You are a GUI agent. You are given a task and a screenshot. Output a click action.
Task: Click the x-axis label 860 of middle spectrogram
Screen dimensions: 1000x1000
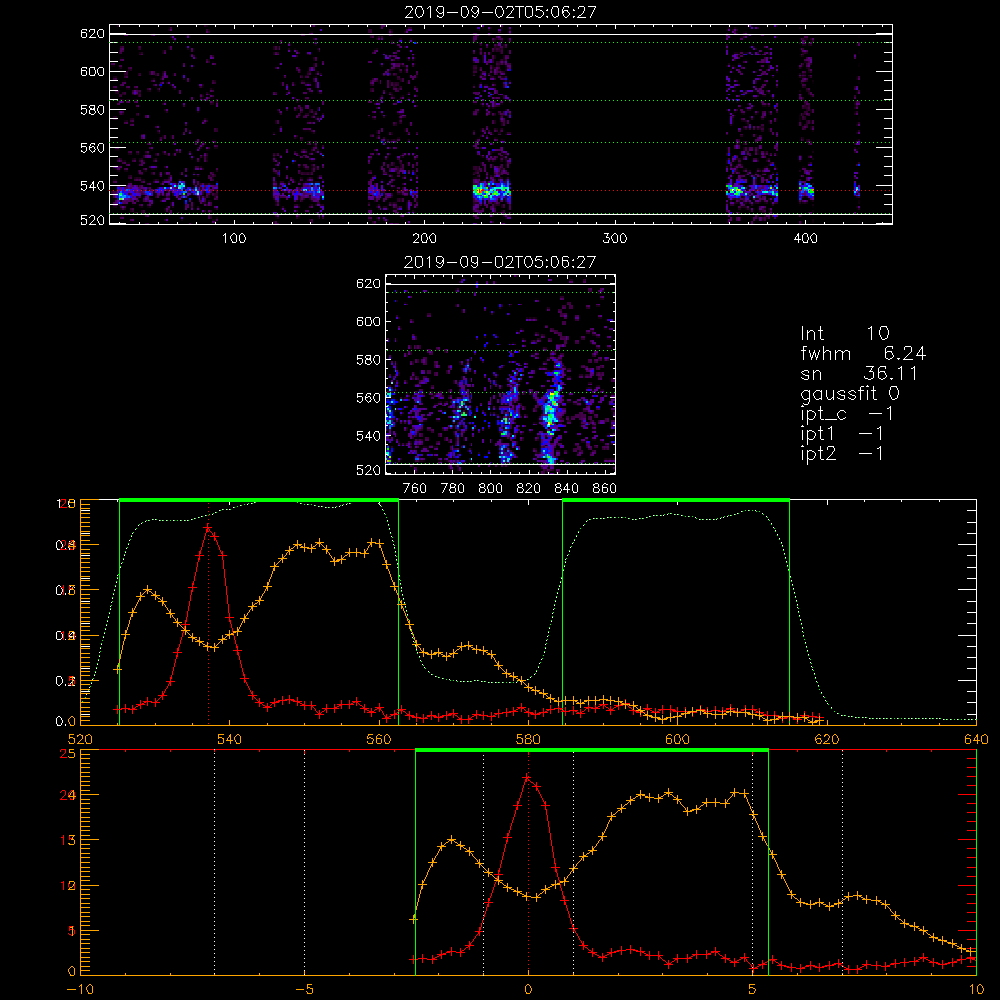(605, 489)
